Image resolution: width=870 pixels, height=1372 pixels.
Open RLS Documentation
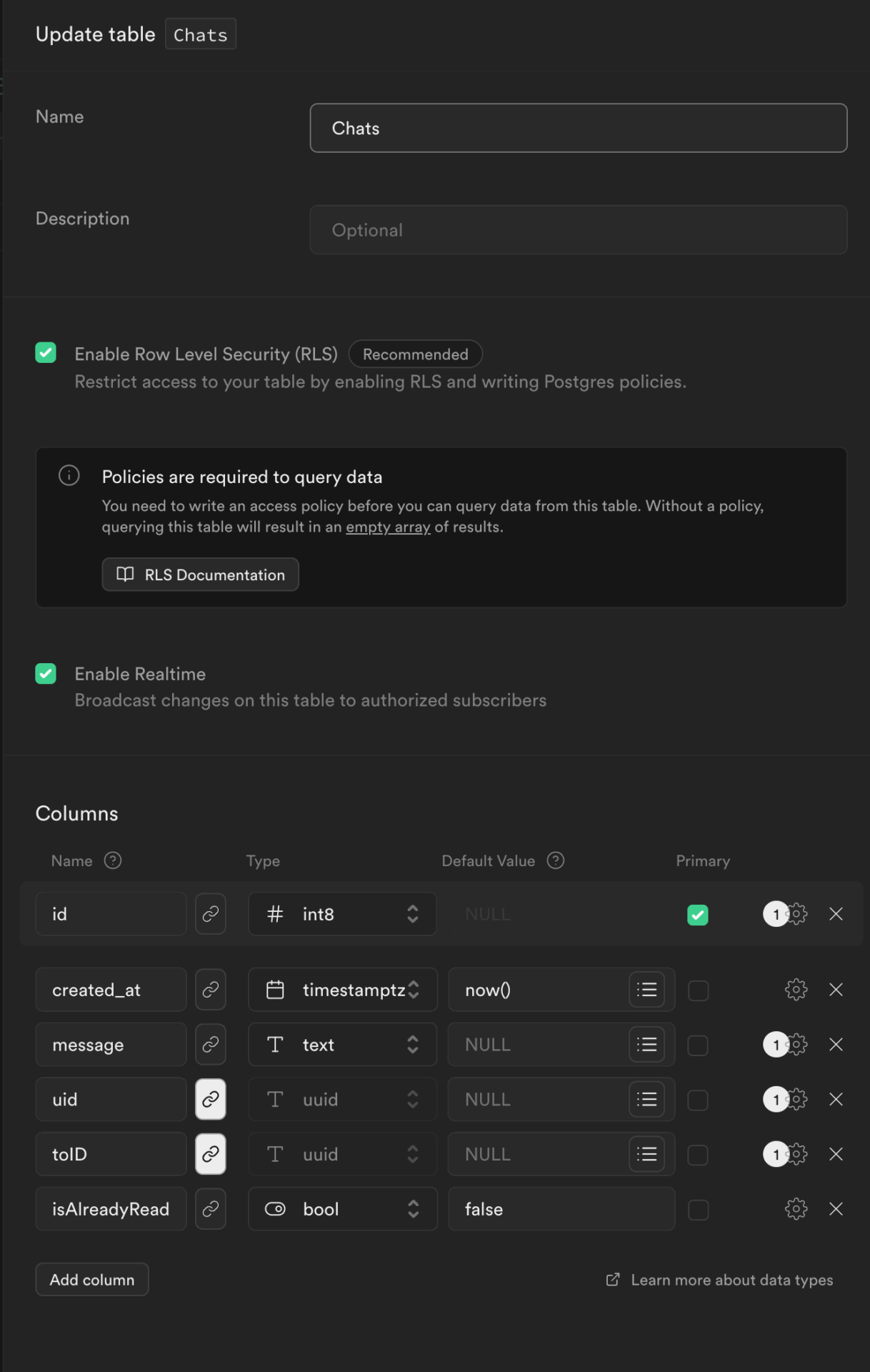click(200, 575)
